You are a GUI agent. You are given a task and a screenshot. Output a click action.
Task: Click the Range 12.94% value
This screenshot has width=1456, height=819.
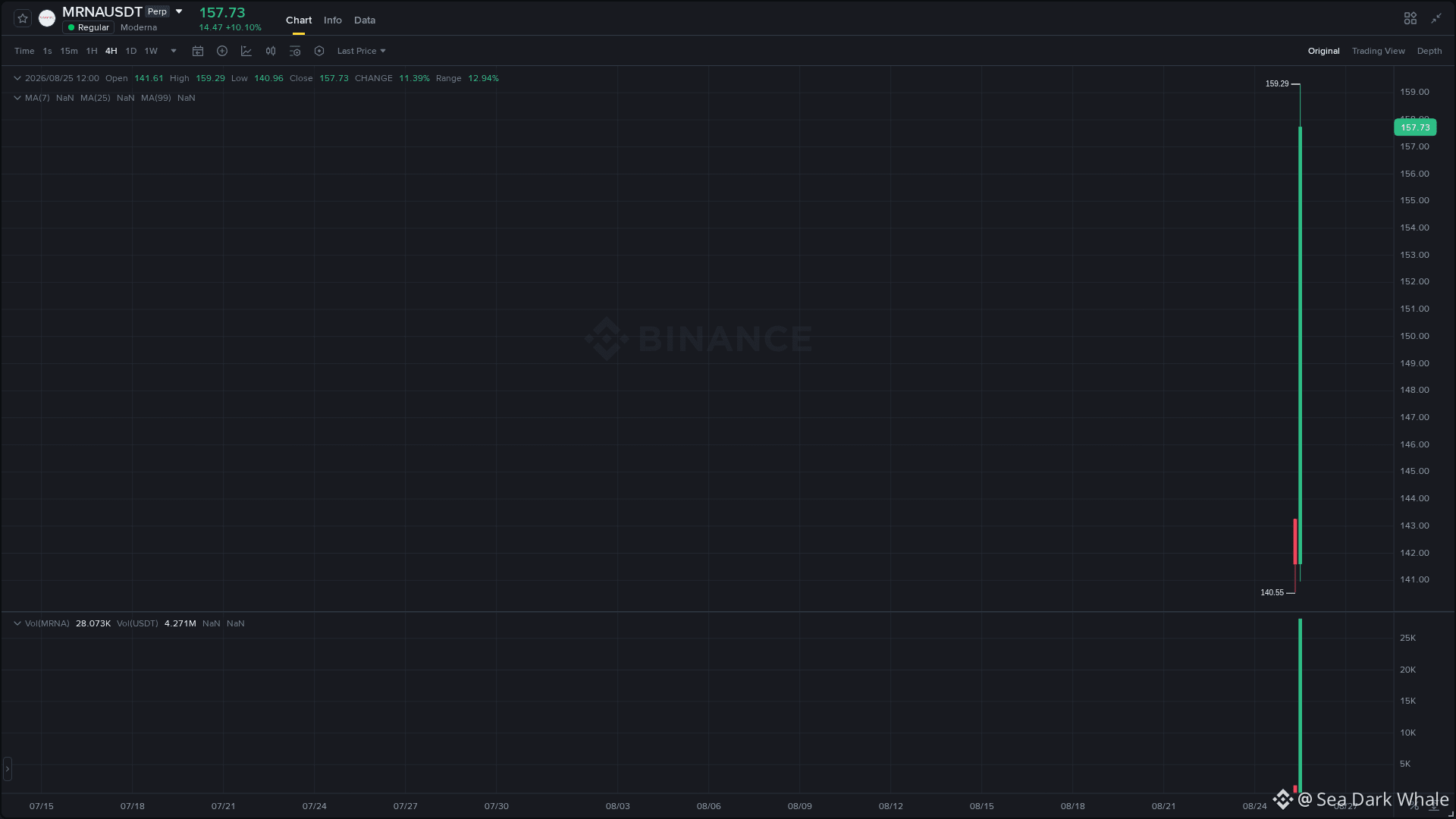point(483,78)
